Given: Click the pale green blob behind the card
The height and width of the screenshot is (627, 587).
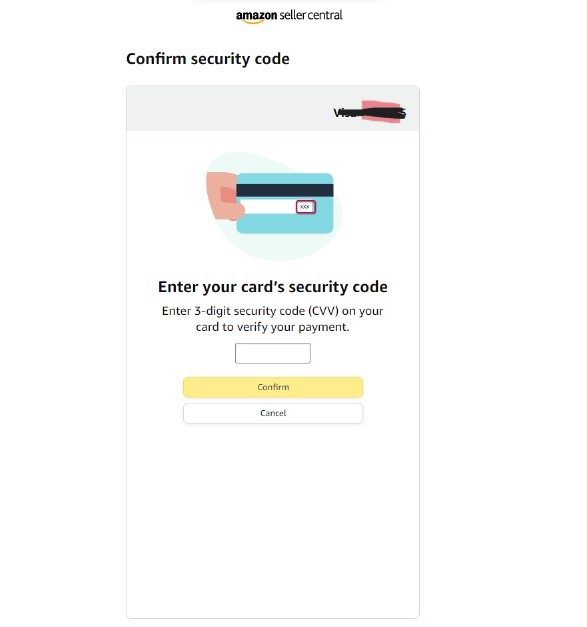Looking at the screenshot, I should [x=276, y=248].
